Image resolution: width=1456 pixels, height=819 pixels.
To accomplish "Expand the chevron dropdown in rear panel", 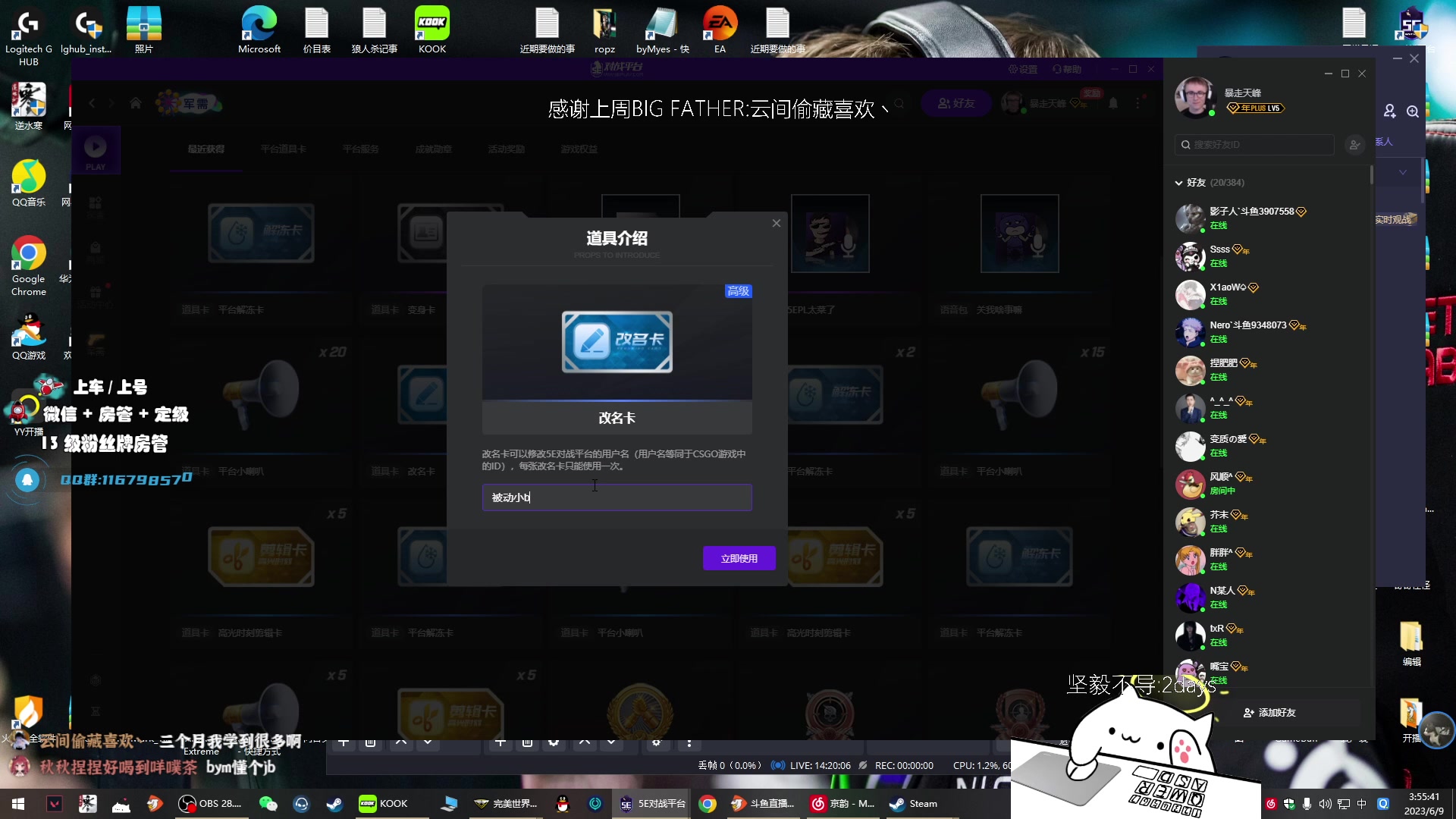I will click(1403, 172).
